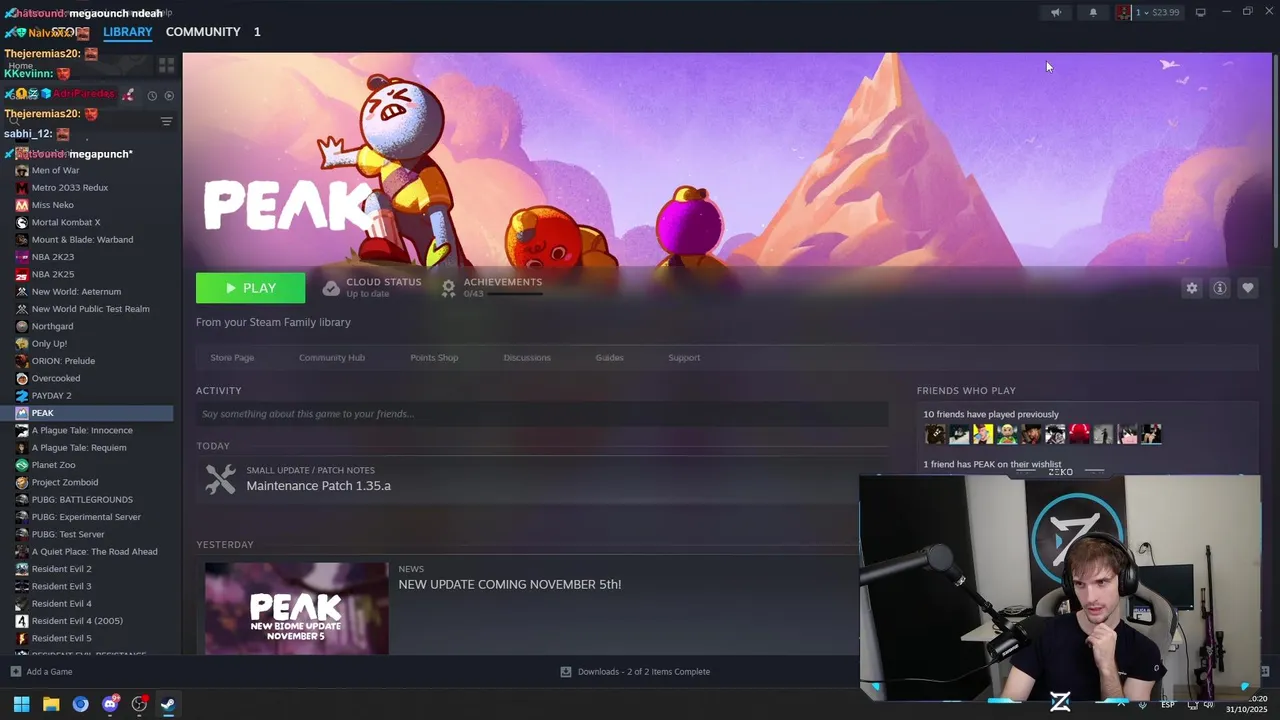Open Downloads - 2 of 2 Items Complete
This screenshot has height=720, width=1280.
(644, 672)
